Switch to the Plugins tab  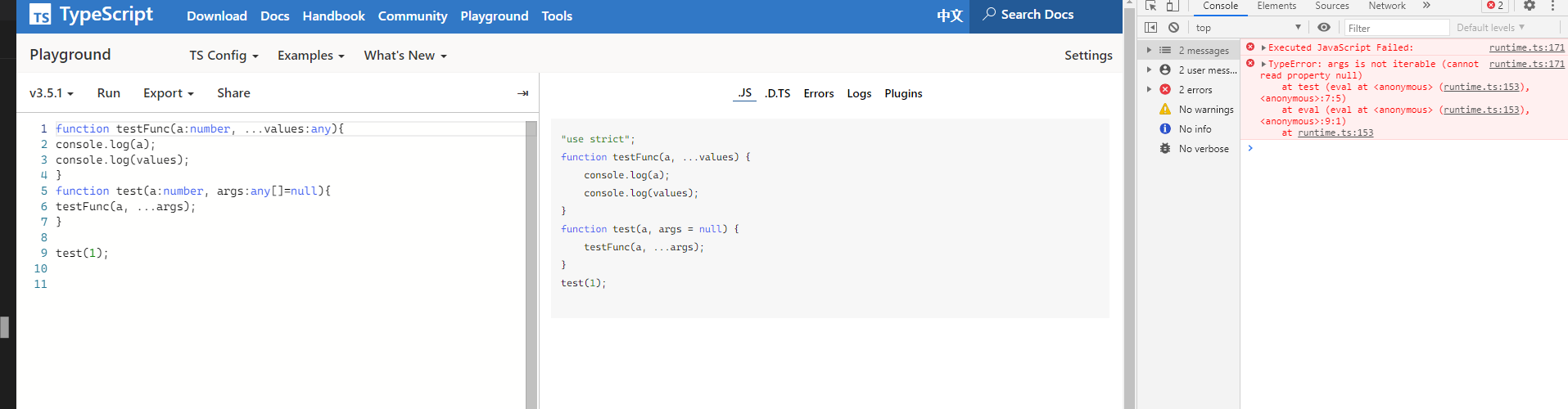[903, 93]
